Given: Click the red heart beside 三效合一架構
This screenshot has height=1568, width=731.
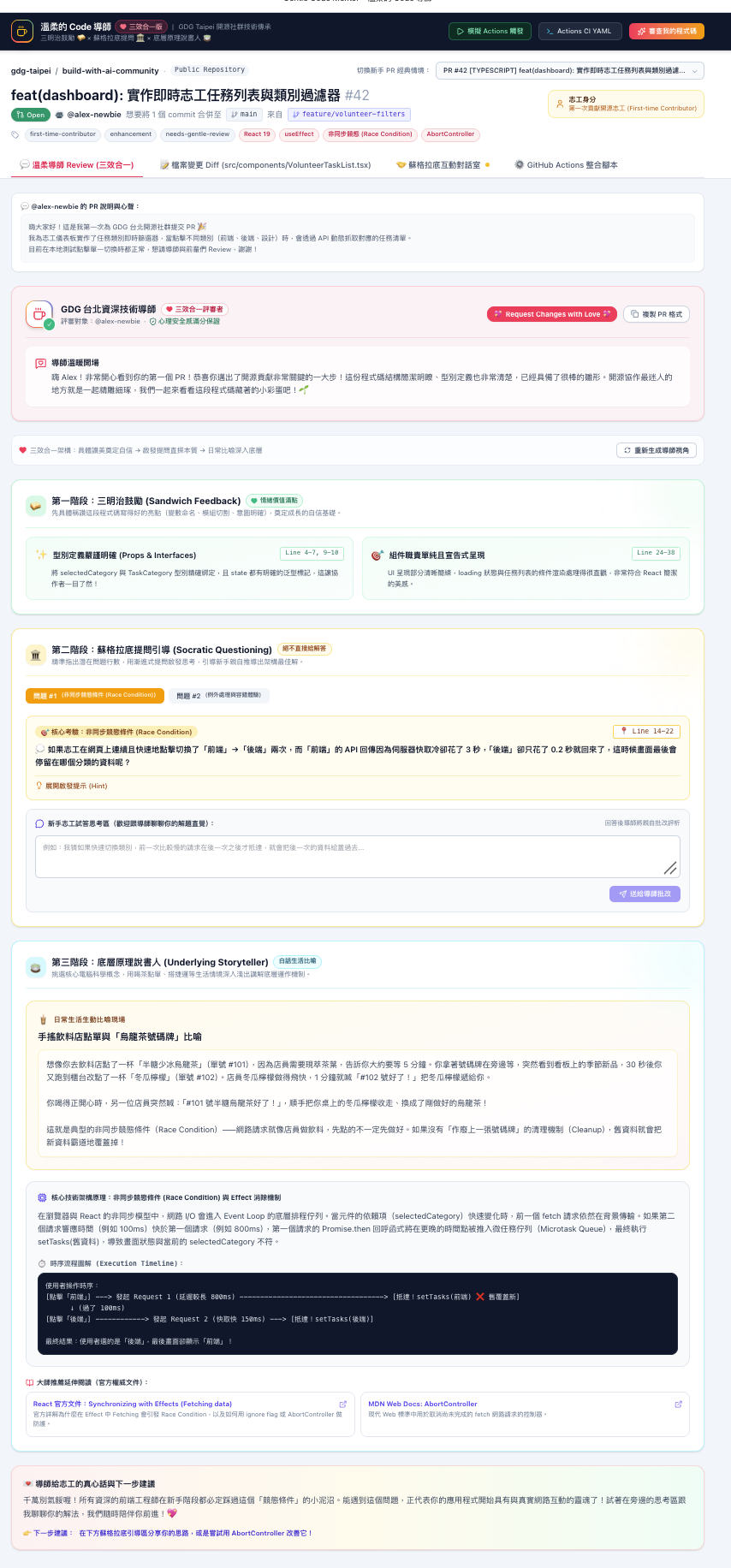Looking at the screenshot, I should click(23, 450).
